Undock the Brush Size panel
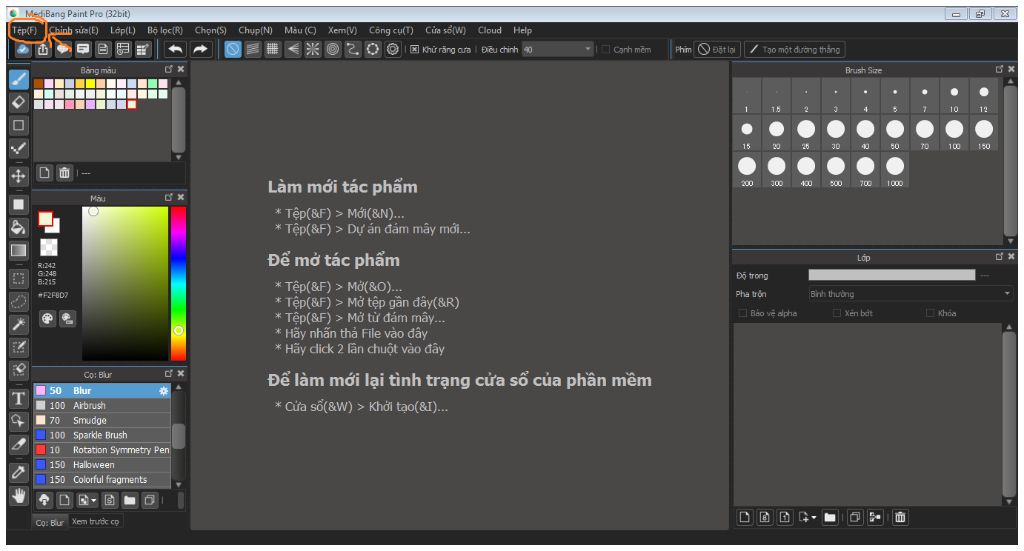 [999, 69]
